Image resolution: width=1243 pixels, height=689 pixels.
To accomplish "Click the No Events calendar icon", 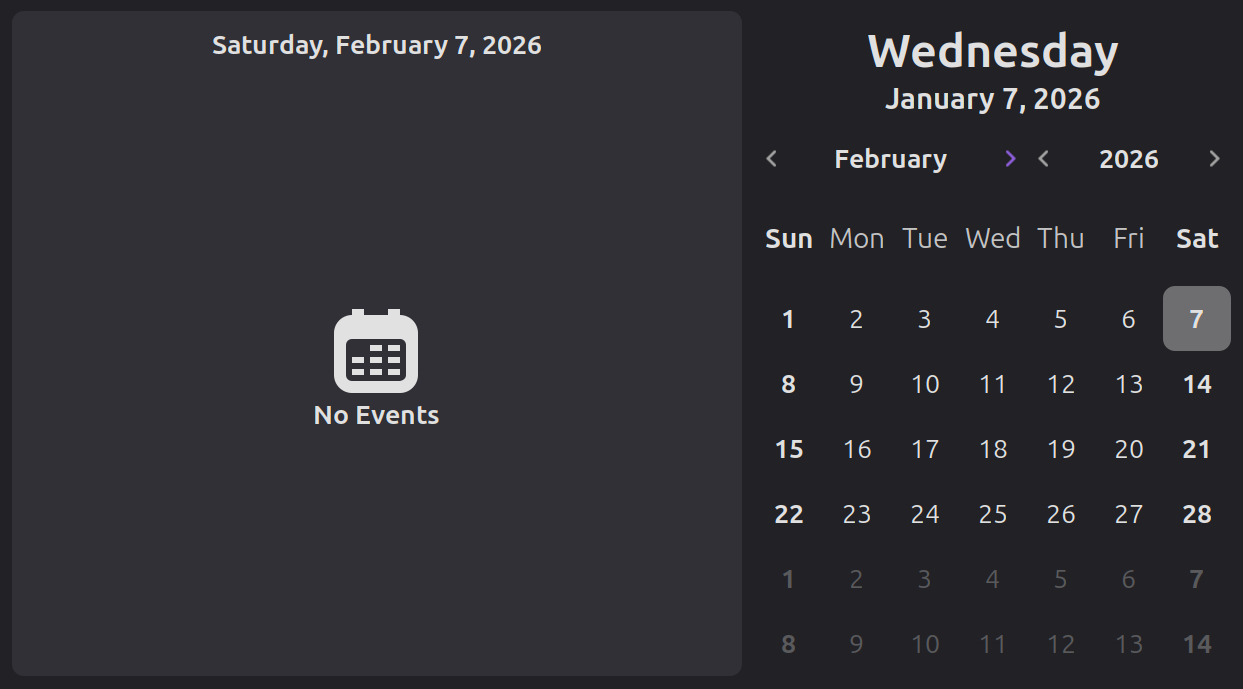I will [x=376, y=351].
